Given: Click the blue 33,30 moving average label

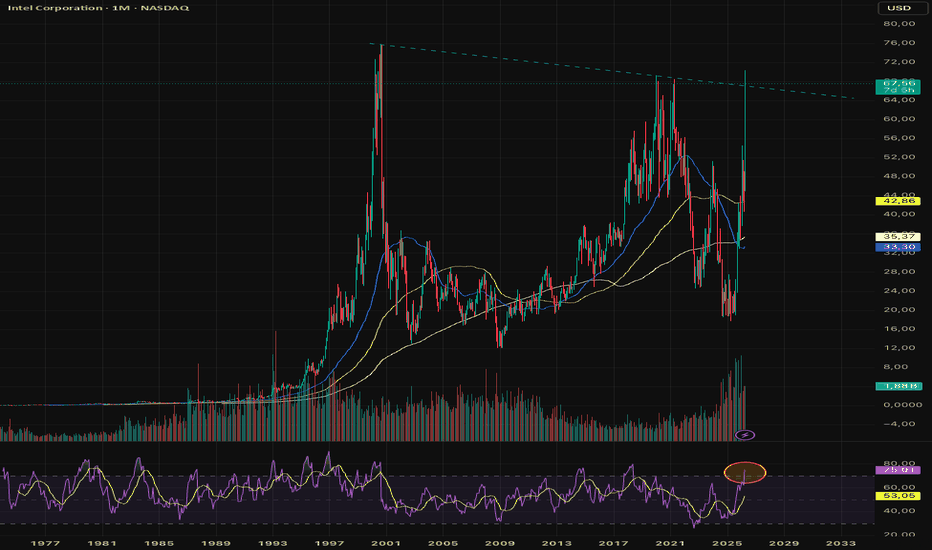Looking at the screenshot, I should (x=898, y=247).
